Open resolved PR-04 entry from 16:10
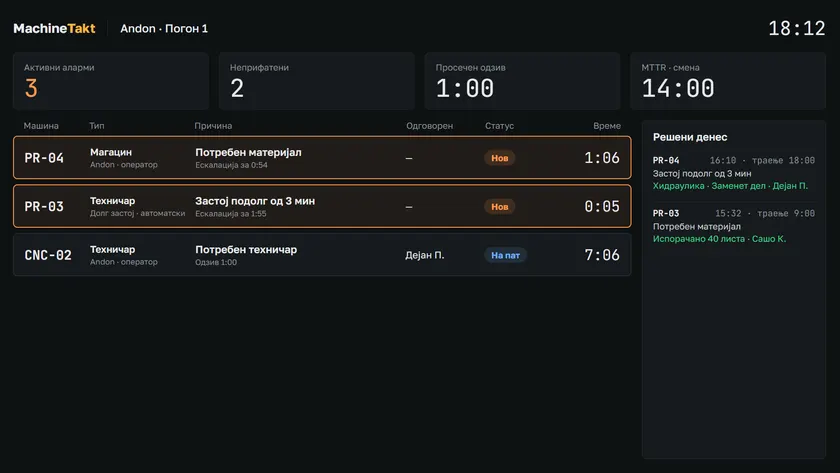The image size is (840, 473). coord(733,173)
